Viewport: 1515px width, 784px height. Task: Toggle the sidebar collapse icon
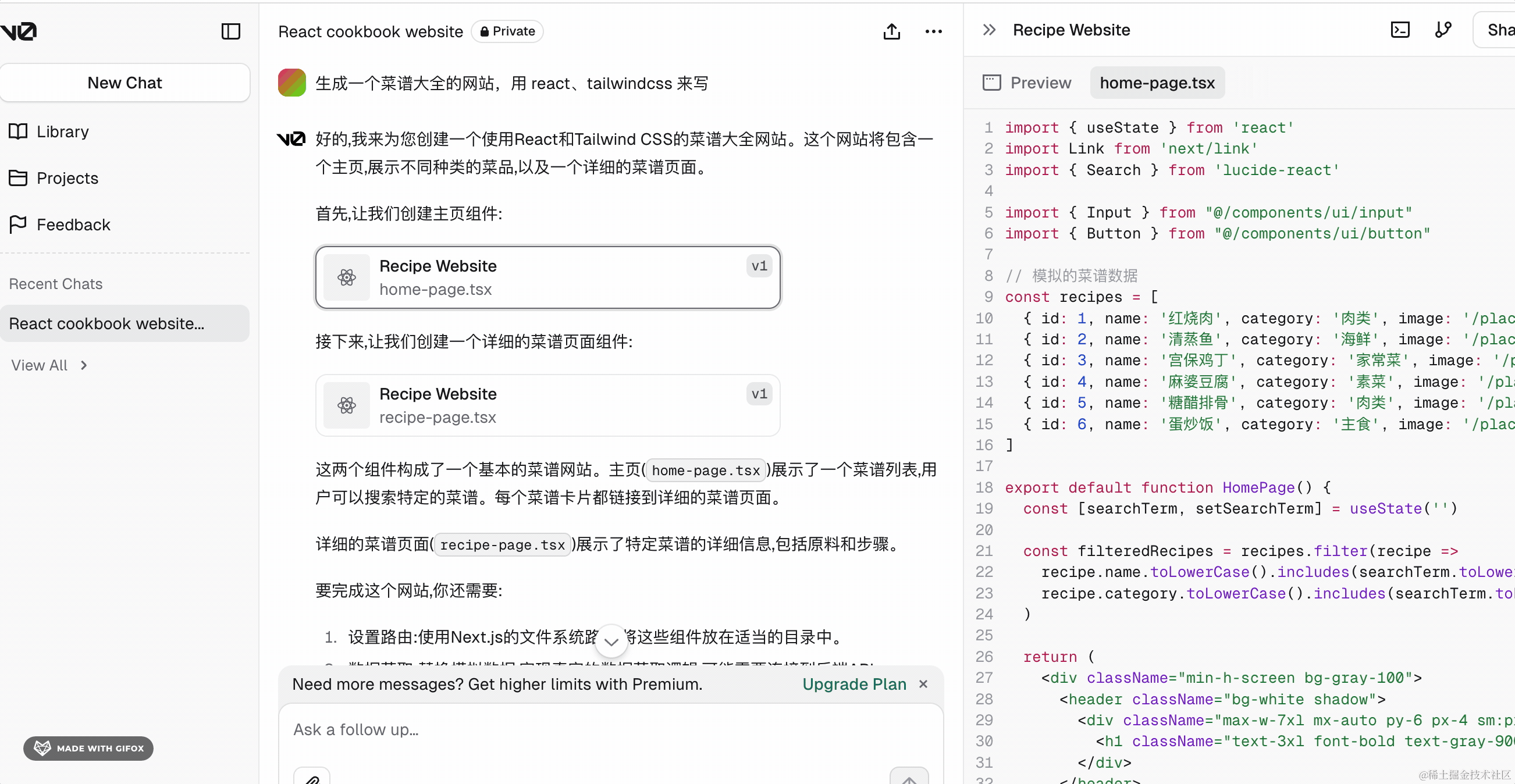click(x=230, y=31)
